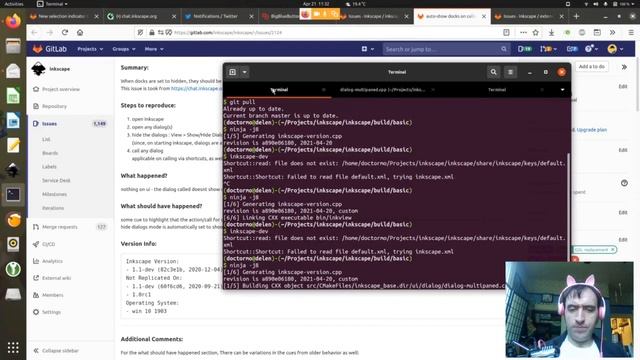Show applications grid in the dock
Image resolution: width=640 pixels, height=360 pixels.
tap(13, 347)
